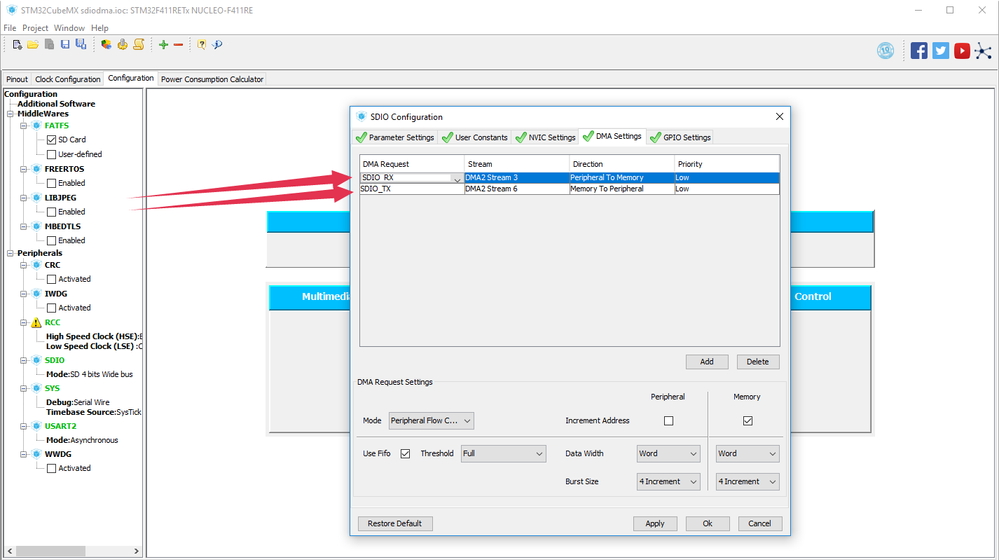The image size is (999, 560).
Task: Uncheck the SD Card checkbox under FATFS
Action: click(x=52, y=140)
